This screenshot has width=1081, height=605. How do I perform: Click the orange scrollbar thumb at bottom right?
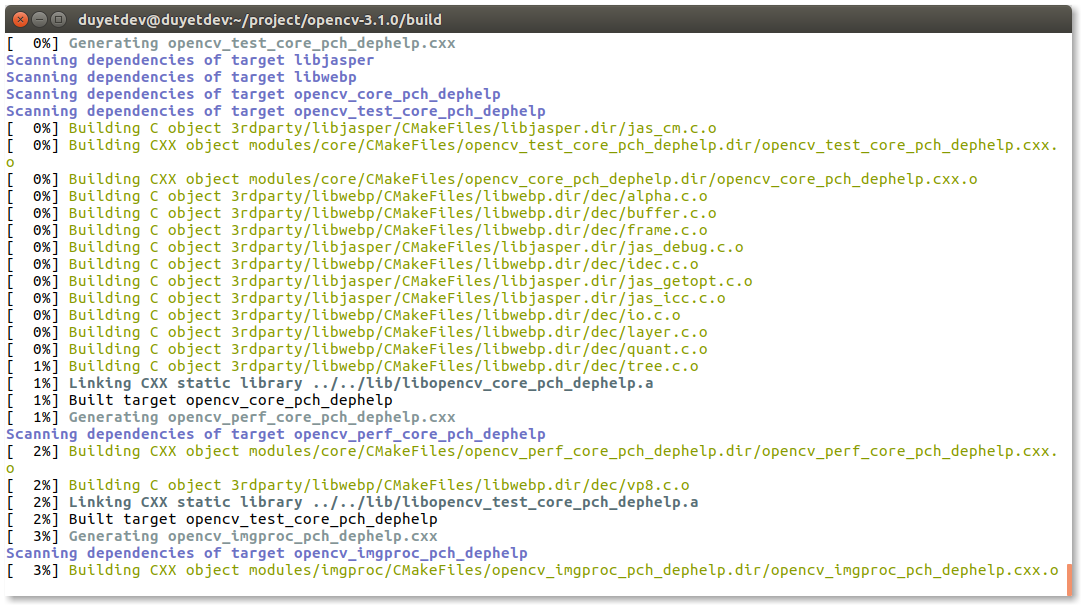(x=1069, y=580)
